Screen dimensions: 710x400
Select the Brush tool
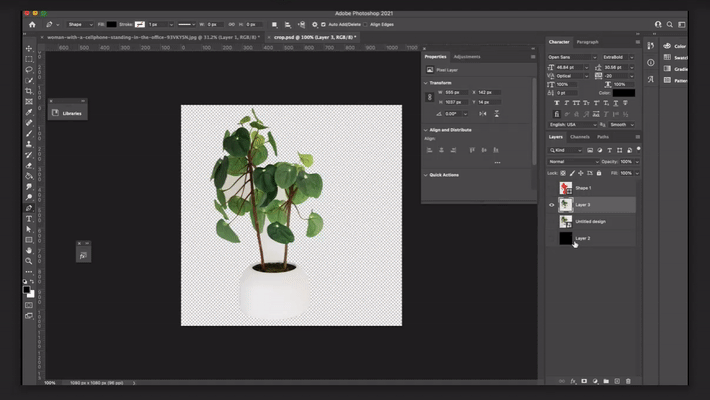click(29, 134)
